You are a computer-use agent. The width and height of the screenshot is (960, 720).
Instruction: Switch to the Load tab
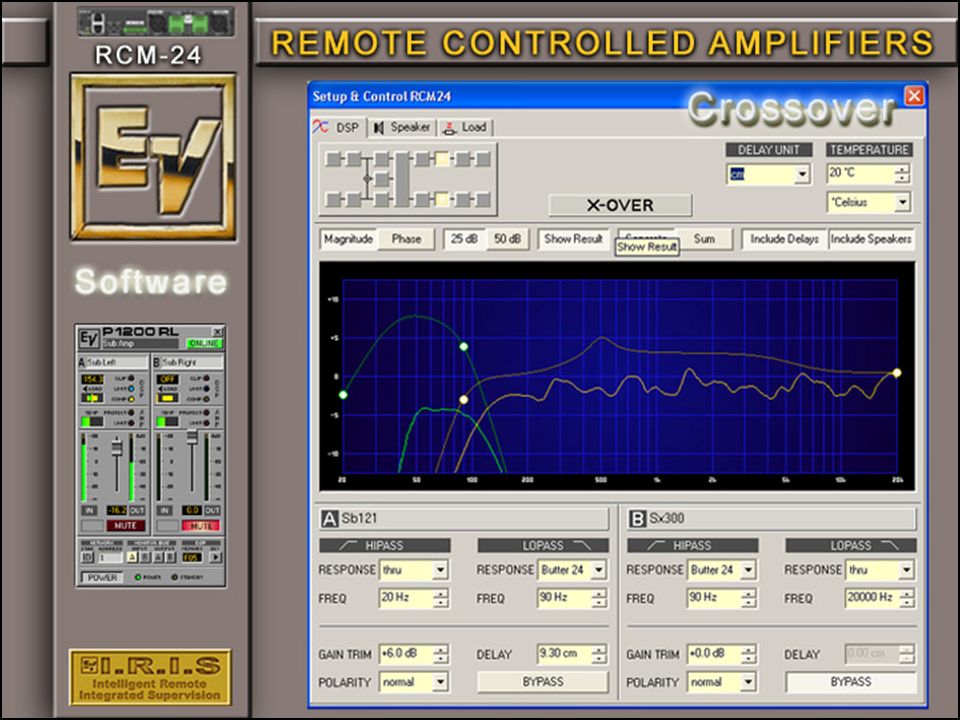pos(465,127)
